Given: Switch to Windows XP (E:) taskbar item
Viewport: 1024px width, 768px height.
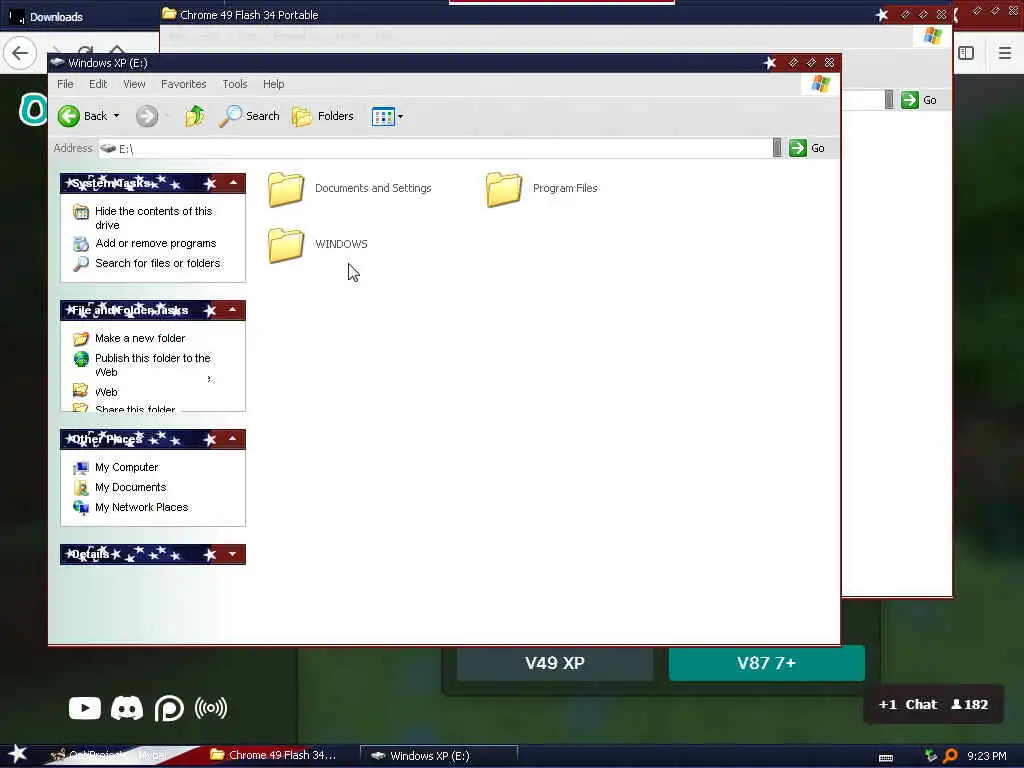Looking at the screenshot, I should pos(439,756).
